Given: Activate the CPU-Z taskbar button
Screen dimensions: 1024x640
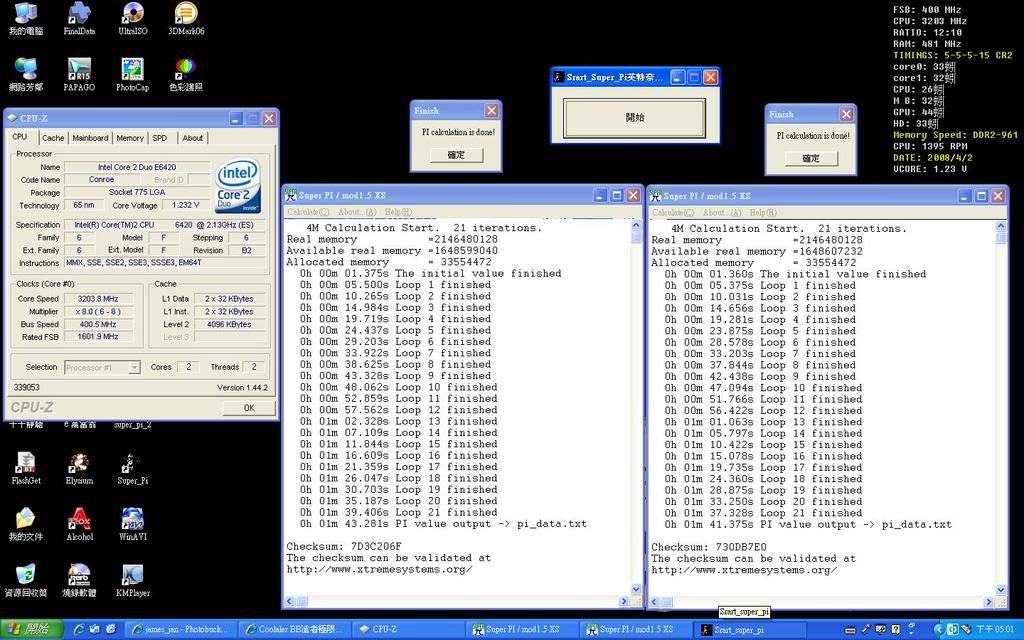Looking at the screenshot, I should click(408, 630).
